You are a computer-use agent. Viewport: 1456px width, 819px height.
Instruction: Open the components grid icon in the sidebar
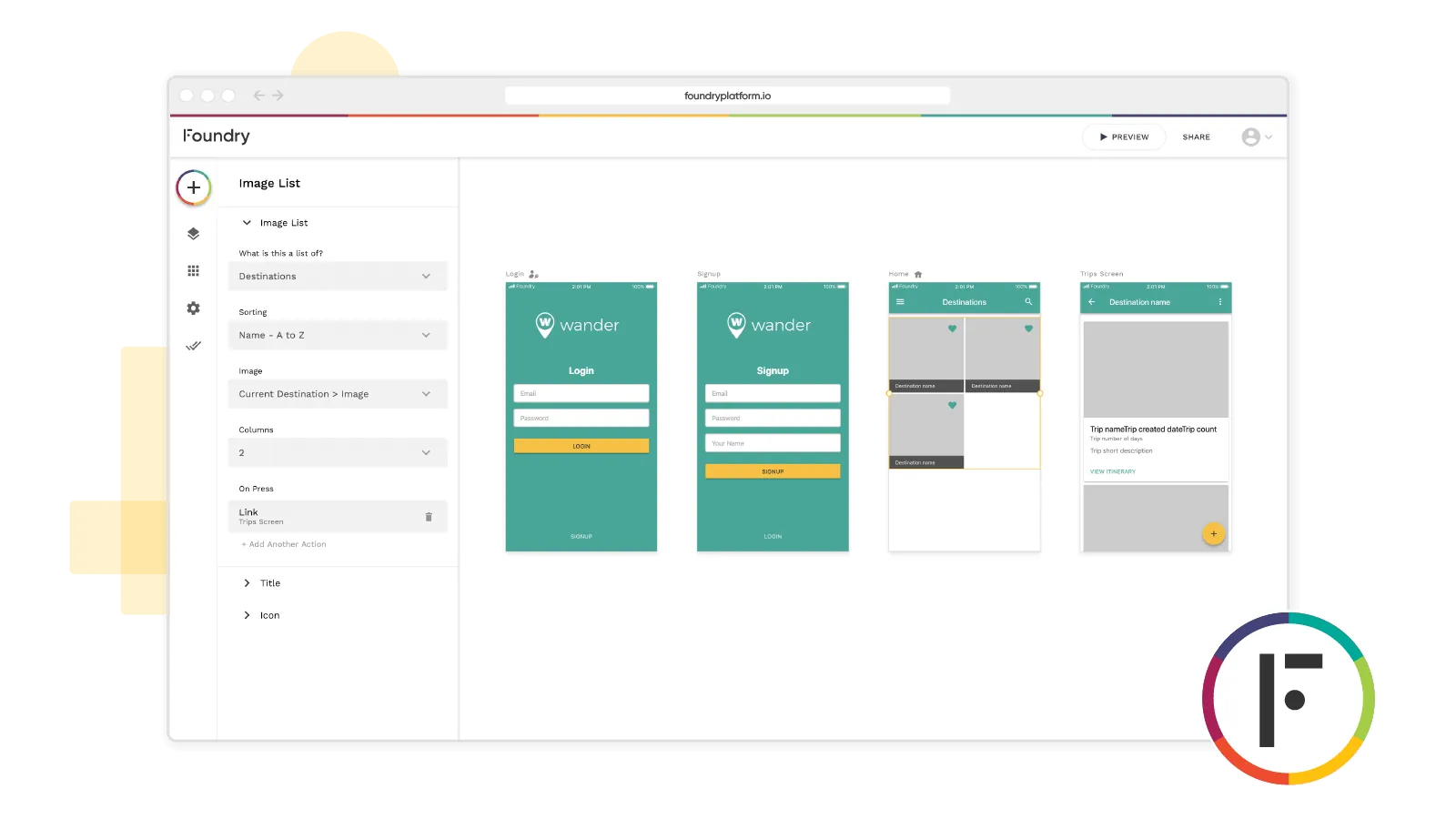[193, 270]
